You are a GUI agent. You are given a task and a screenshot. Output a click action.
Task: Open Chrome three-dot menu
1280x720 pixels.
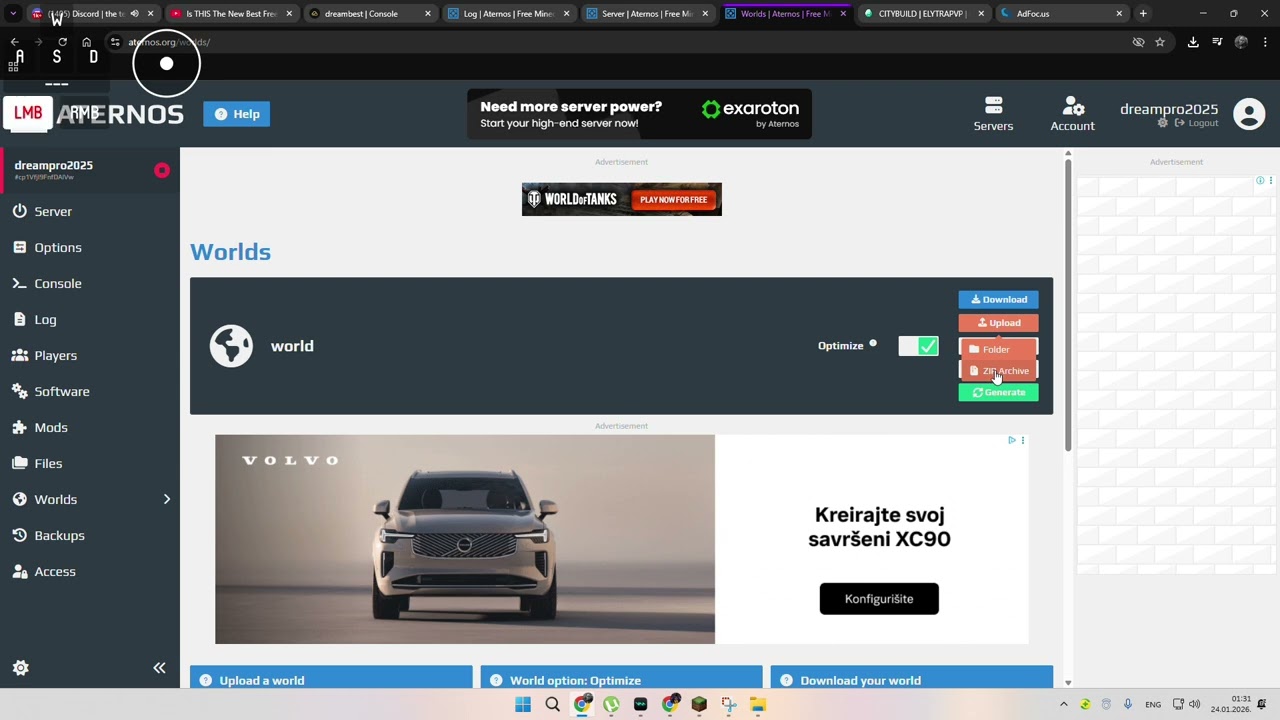pos(1265,42)
